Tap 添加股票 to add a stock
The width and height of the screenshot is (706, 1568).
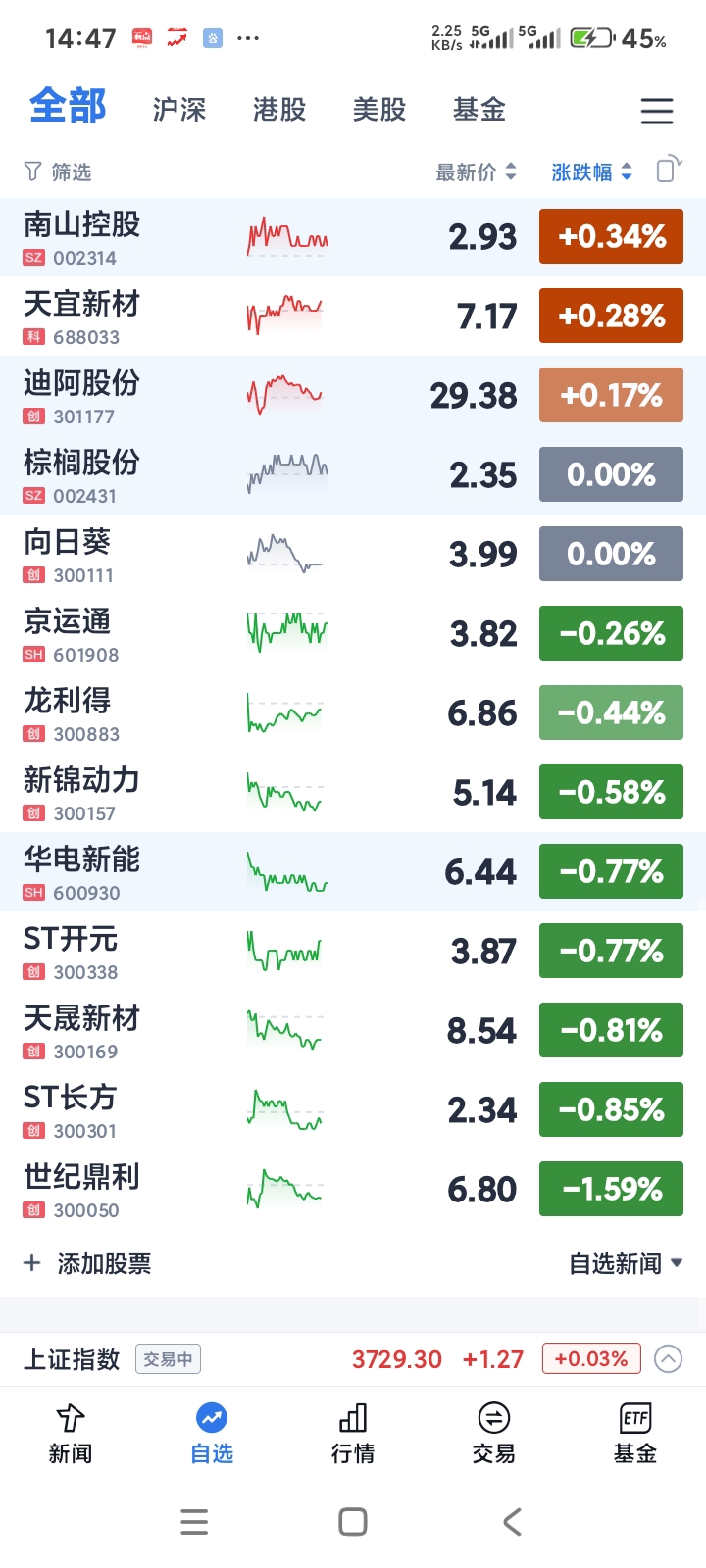pos(87,1263)
